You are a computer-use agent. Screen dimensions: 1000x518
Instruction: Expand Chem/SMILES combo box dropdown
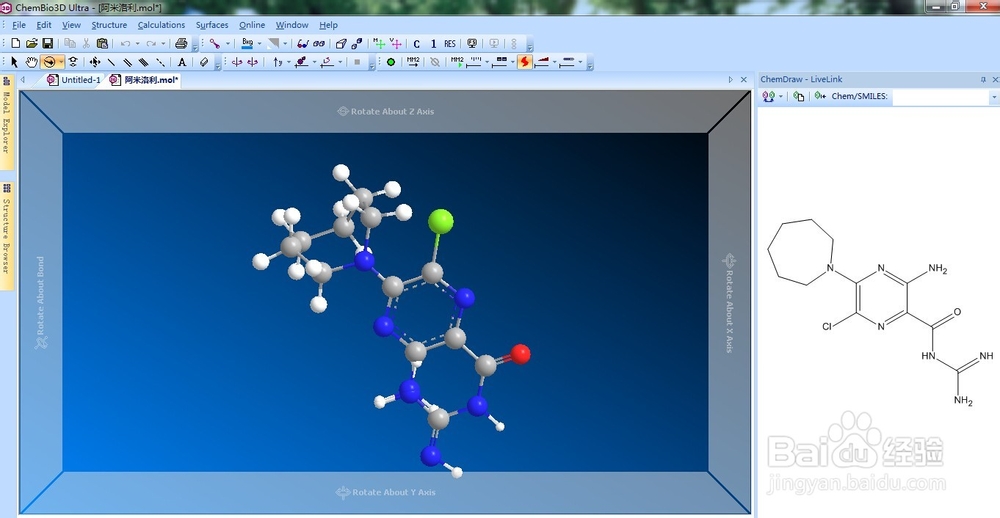[x=994, y=96]
